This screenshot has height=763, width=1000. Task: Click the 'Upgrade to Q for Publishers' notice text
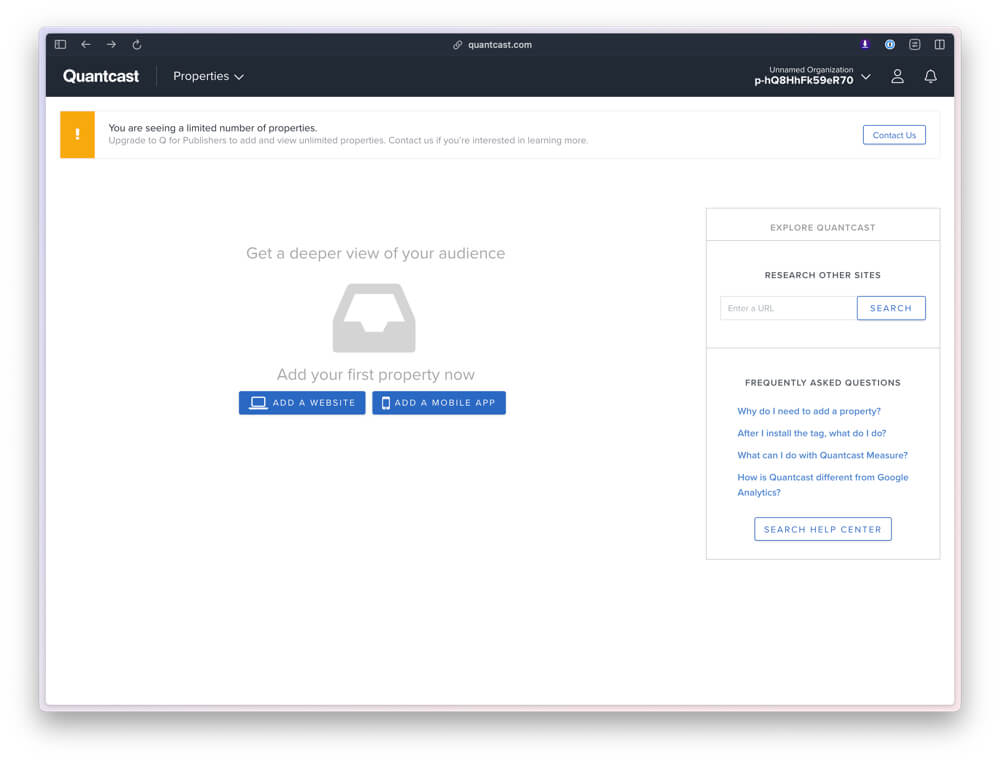tap(348, 140)
